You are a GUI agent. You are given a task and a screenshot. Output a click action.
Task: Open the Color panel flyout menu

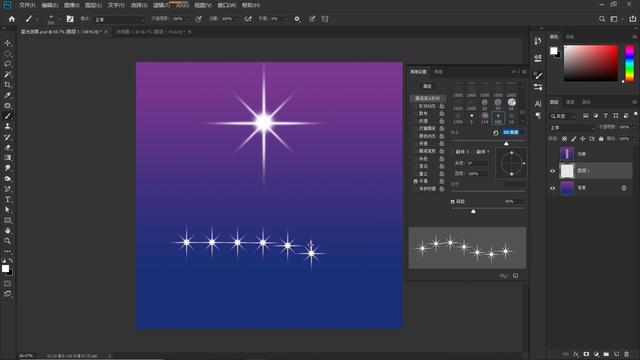point(634,37)
